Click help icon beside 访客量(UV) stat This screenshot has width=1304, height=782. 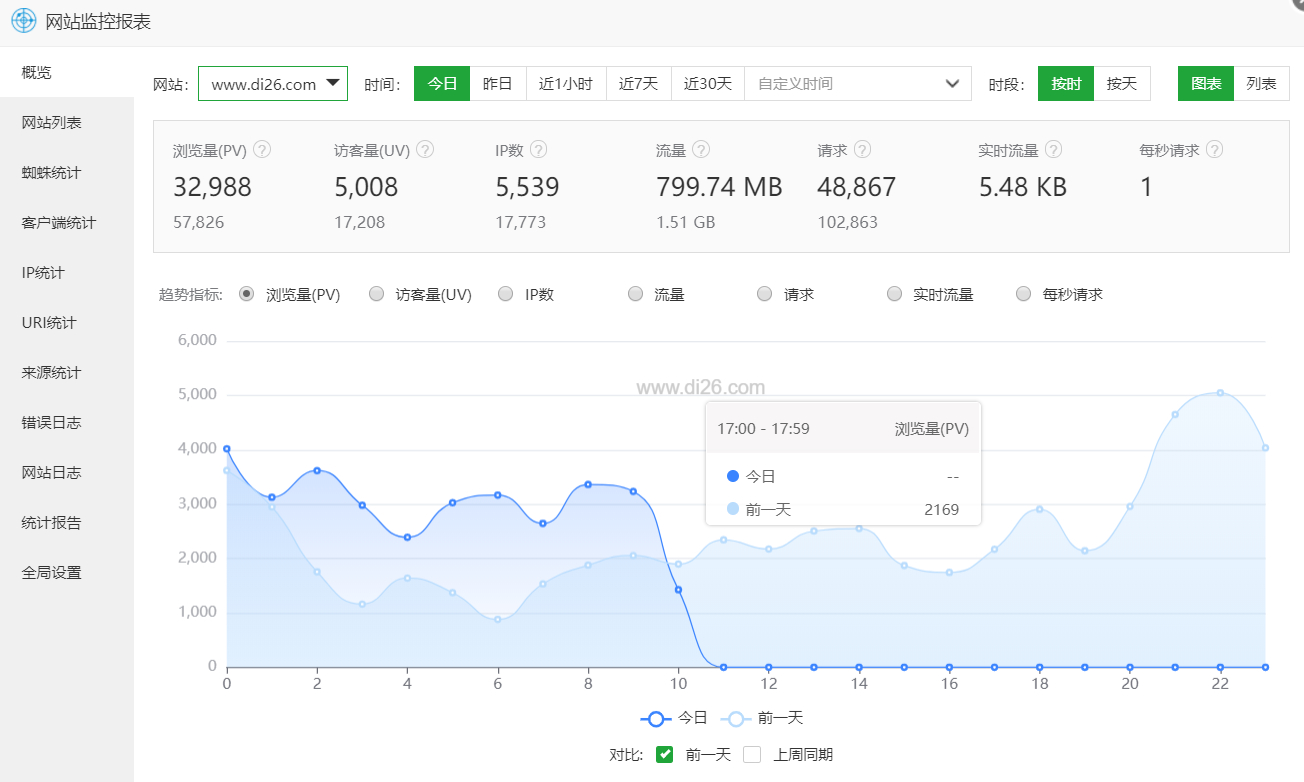pyautogui.click(x=425, y=150)
